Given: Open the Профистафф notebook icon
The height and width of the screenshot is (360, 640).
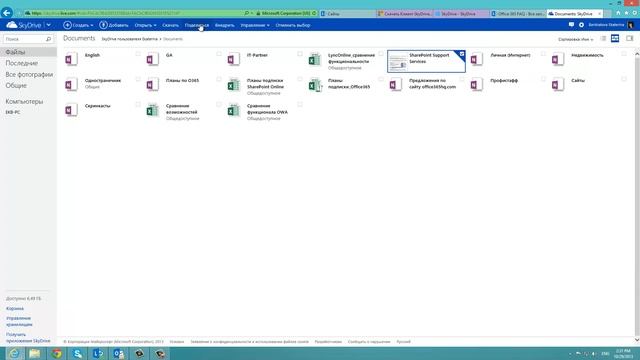Looking at the screenshot, I should 476,84.
